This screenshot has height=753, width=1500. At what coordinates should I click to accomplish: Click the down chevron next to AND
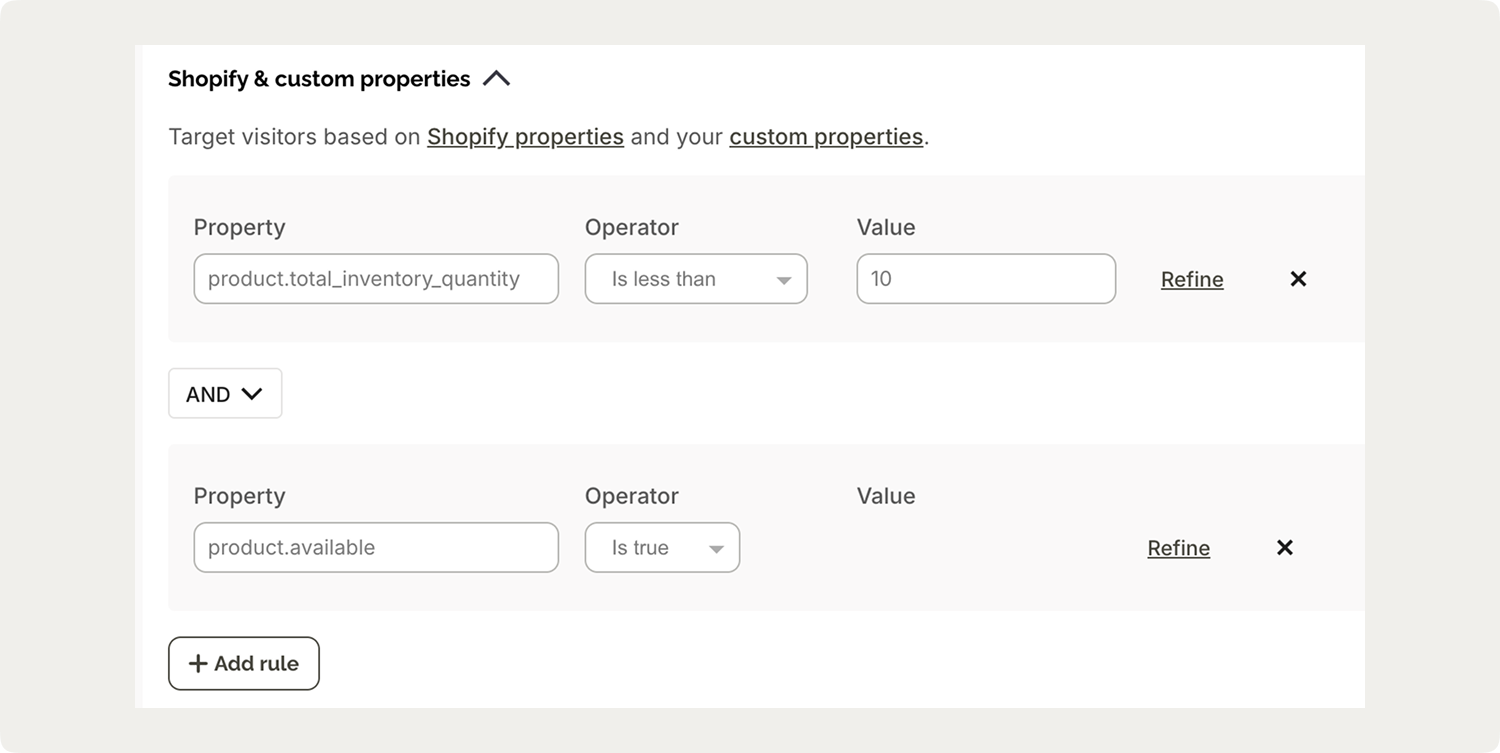pyautogui.click(x=252, y=394)
